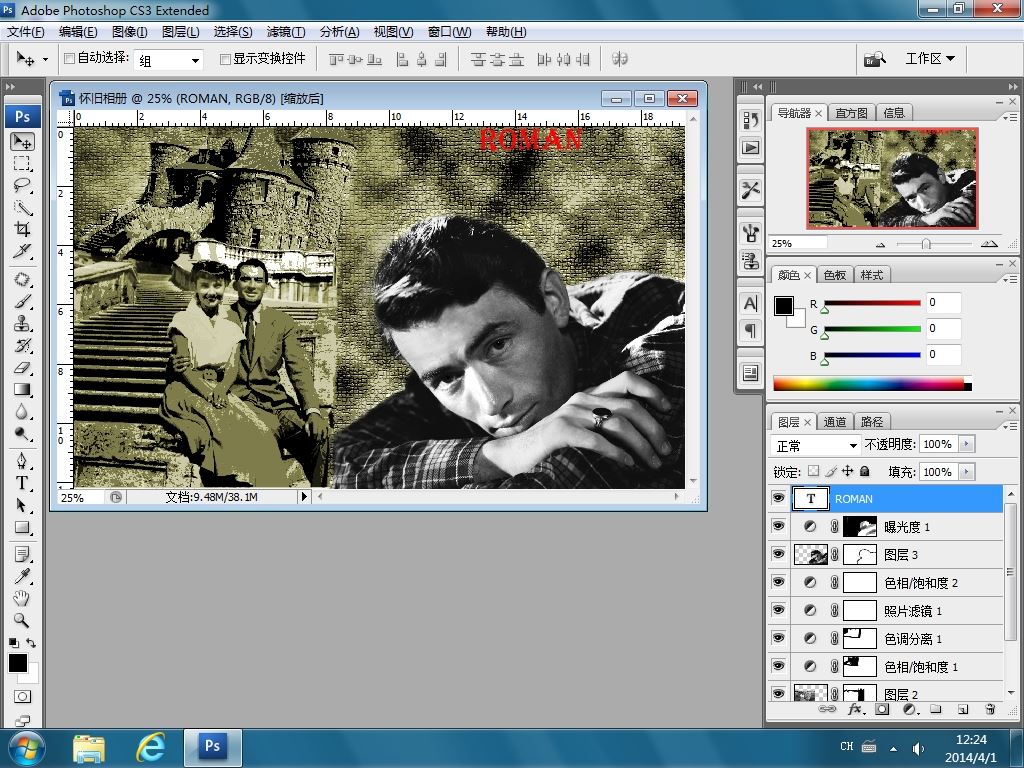
Task: Hide the 色调分离 1 layer
Action: [778, 639]
